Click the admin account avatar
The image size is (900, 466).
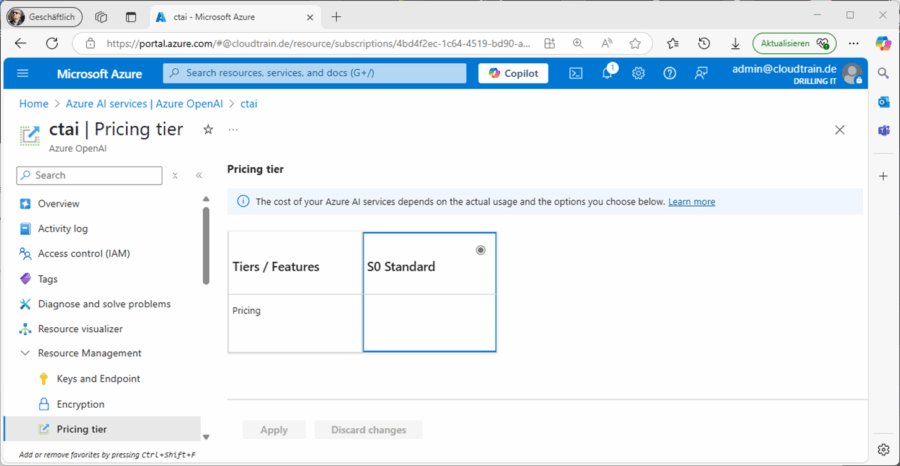point(852,73)
